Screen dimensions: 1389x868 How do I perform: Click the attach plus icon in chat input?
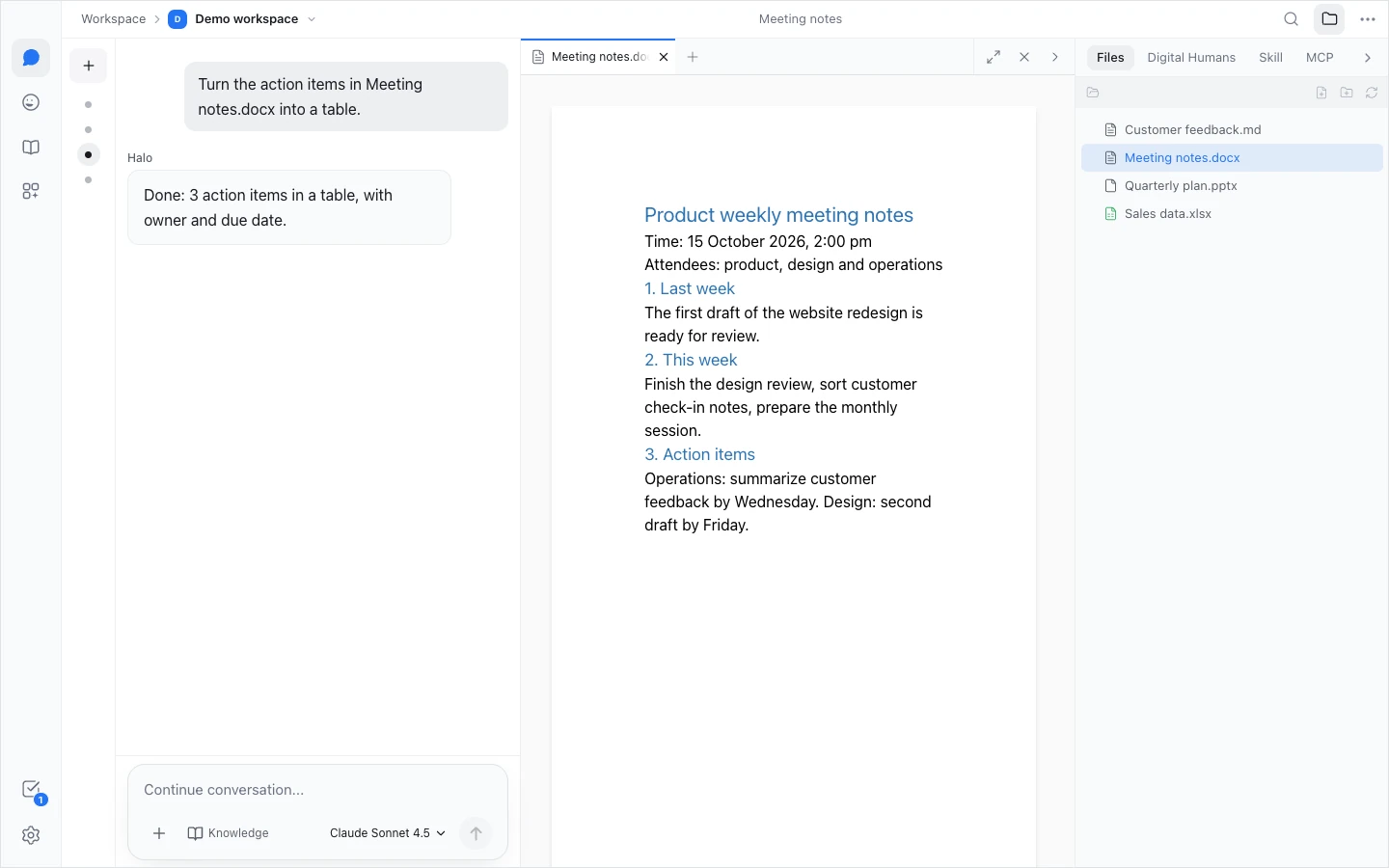click(x=159, y=833)
